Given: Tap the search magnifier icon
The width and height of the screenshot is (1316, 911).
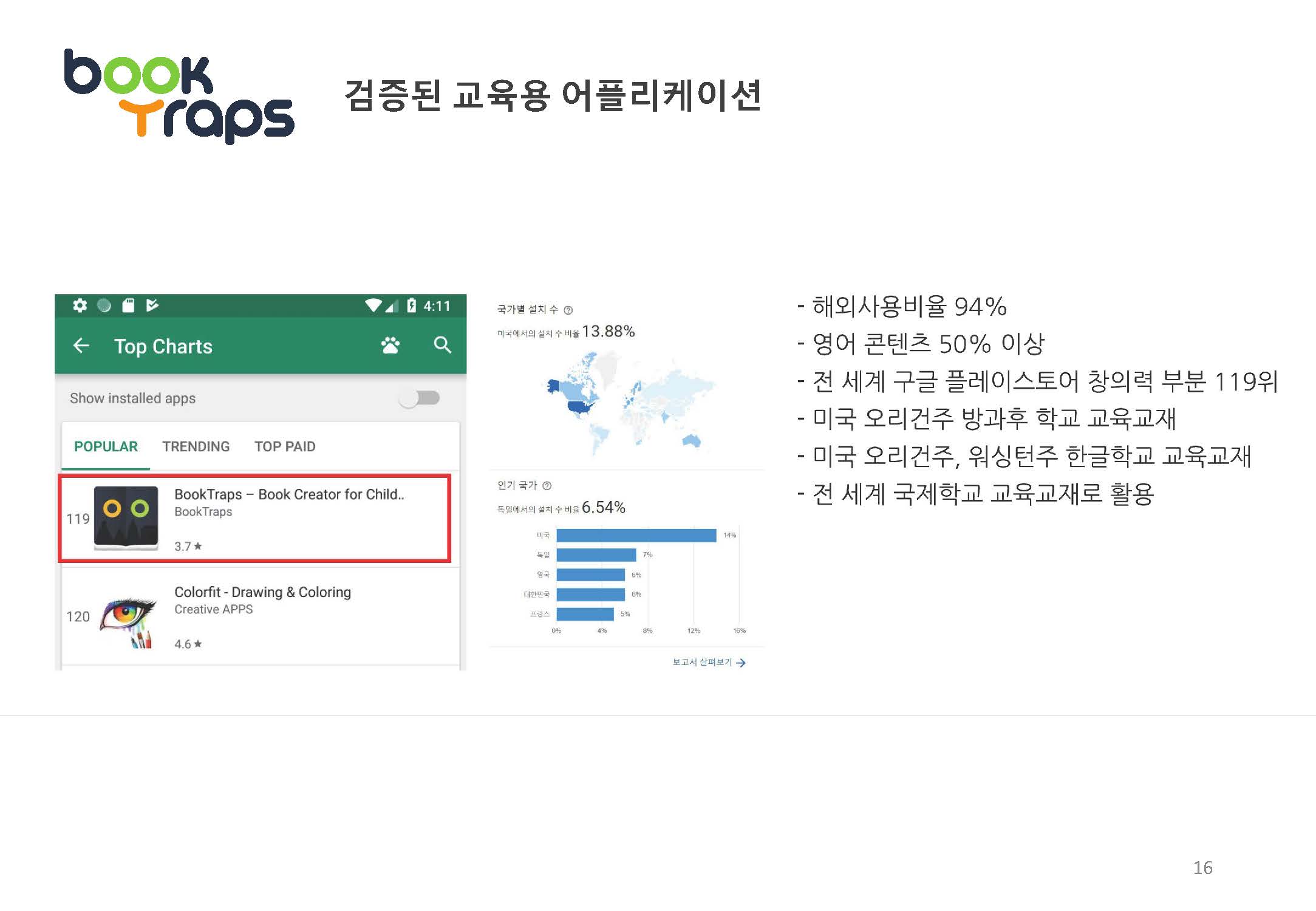Looking at the screenshot, I should (443, 345).
